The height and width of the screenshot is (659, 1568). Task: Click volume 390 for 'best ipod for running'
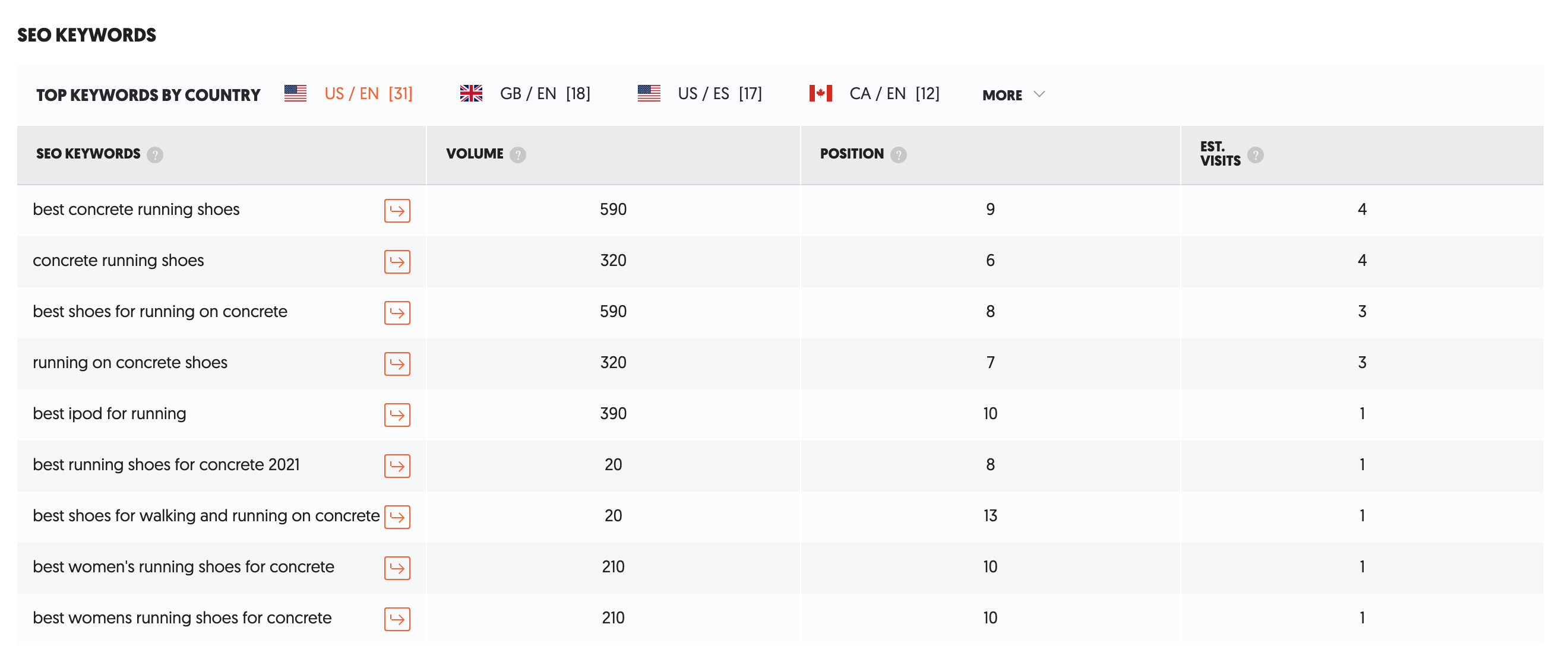click(613, 414)
